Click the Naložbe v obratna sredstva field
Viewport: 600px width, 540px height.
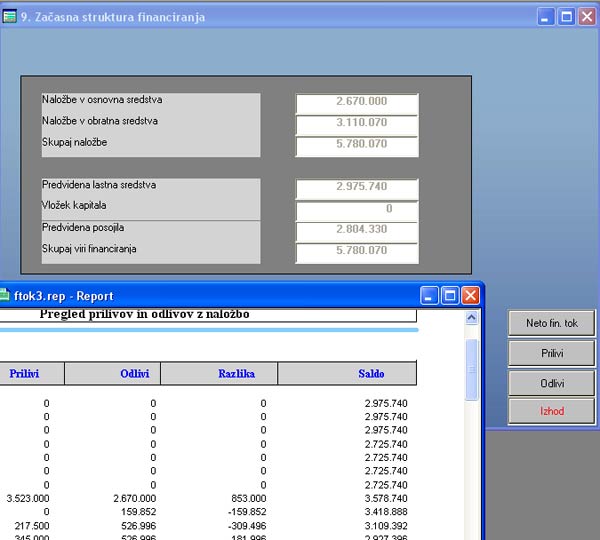(356, 125)
